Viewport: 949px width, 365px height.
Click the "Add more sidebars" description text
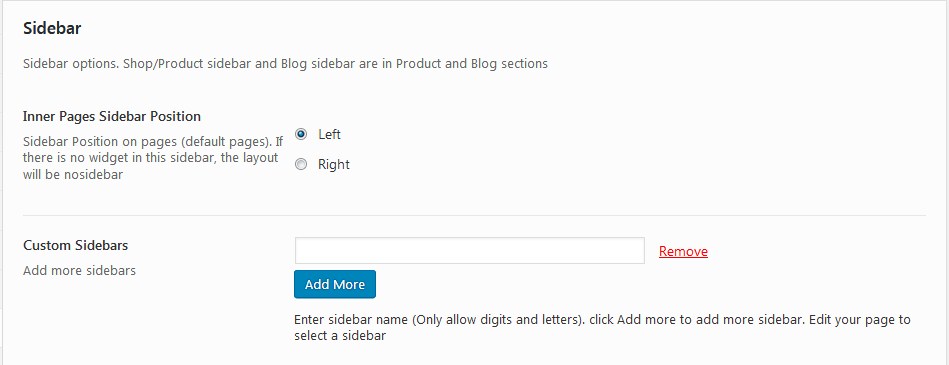click(79, 271)
